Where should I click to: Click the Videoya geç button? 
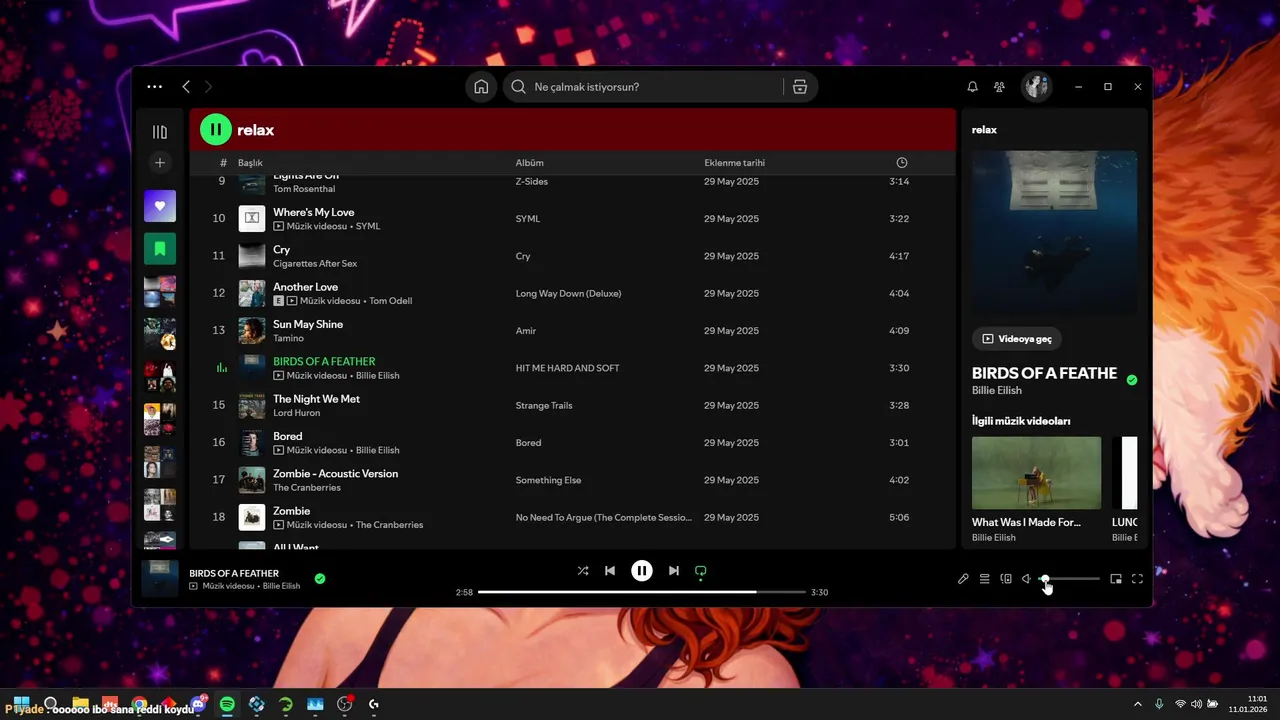tap(1017, 339)
